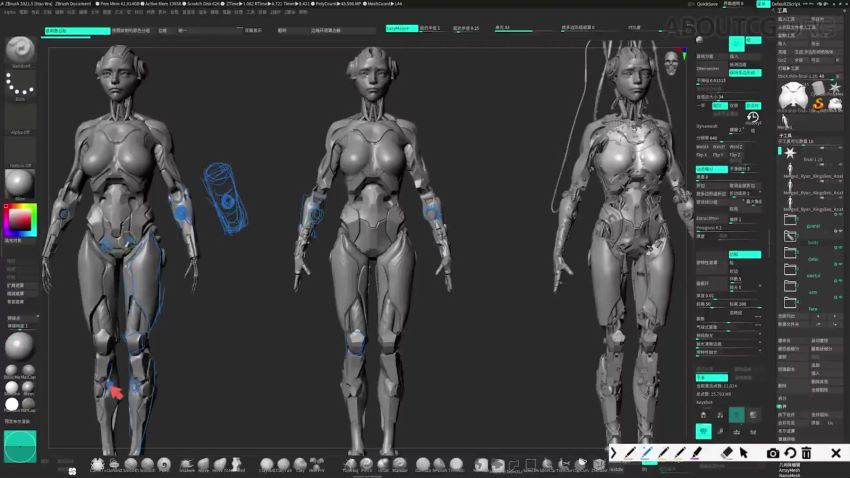Click the Flip Y button
Viewport: 850px width, 478px height.
[718, 155]
